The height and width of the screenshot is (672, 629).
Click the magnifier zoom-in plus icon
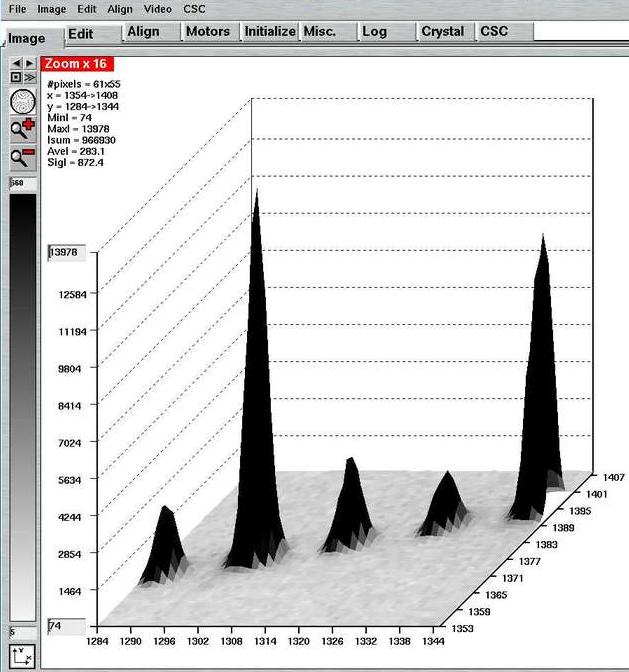click(23, 129)
